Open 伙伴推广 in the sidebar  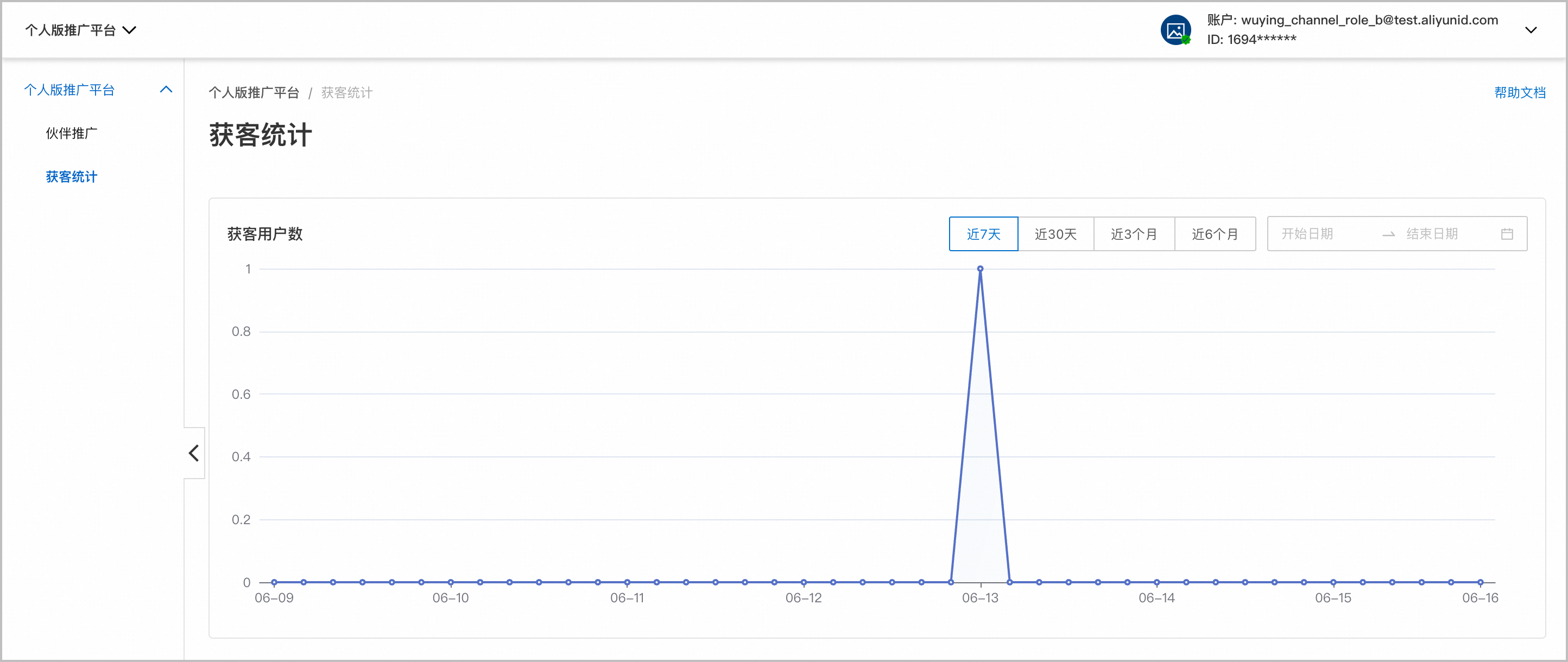(72, 132)
